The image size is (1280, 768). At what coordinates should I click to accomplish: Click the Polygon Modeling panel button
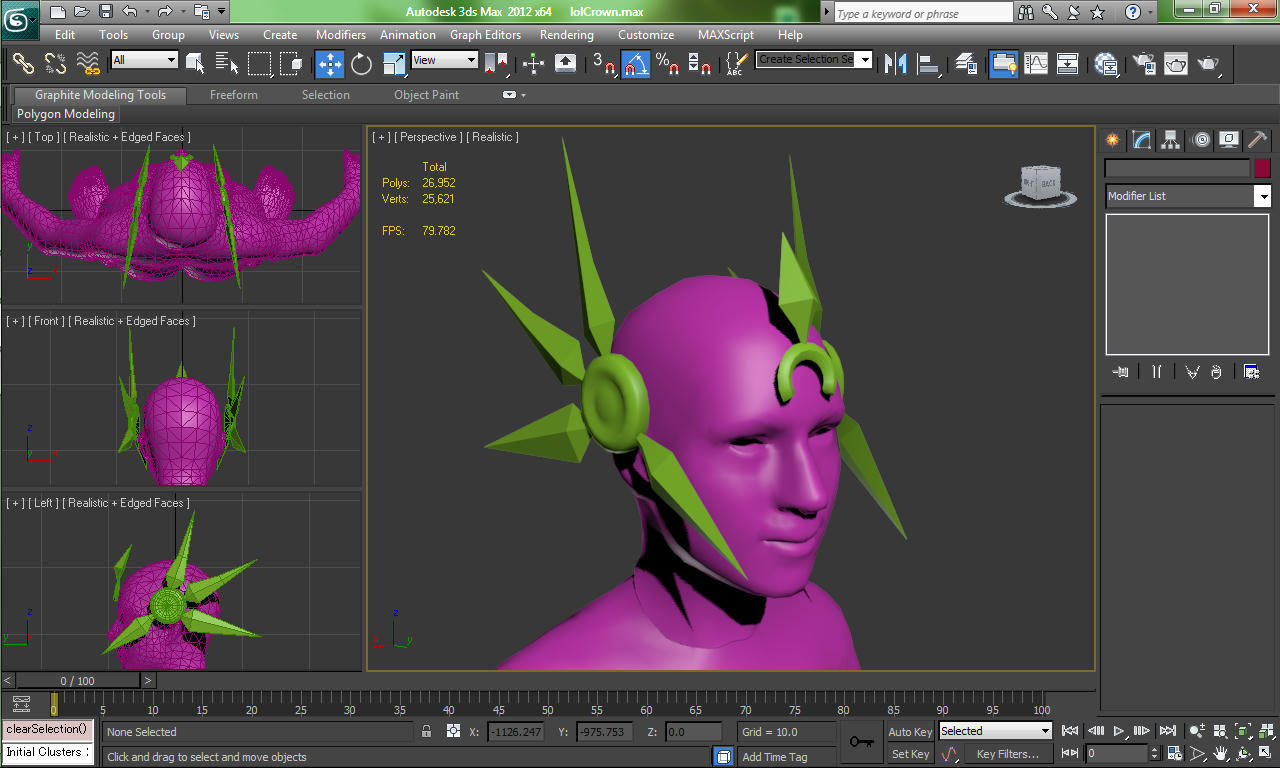tap(66, 114)
